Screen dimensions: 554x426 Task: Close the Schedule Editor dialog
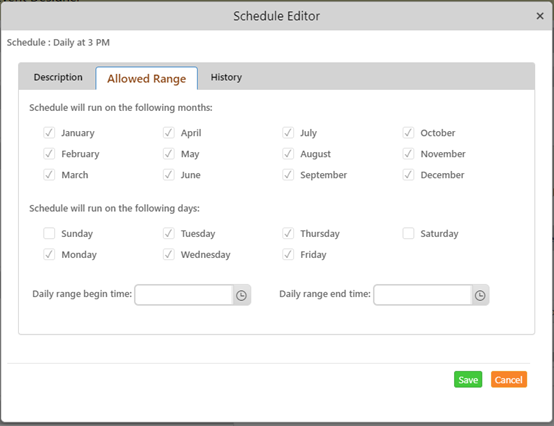pos(540,16)
